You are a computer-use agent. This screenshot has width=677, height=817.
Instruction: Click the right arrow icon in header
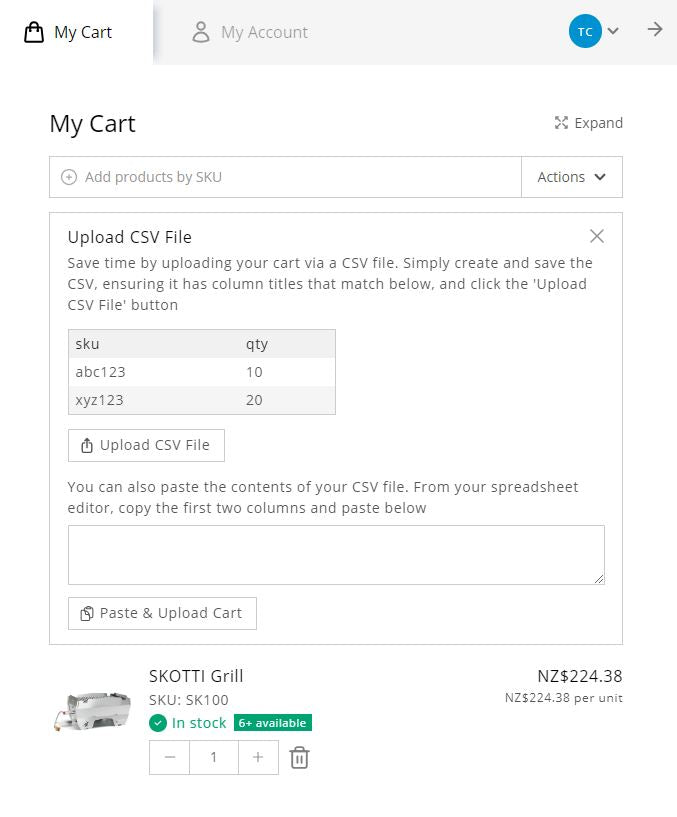655,29
